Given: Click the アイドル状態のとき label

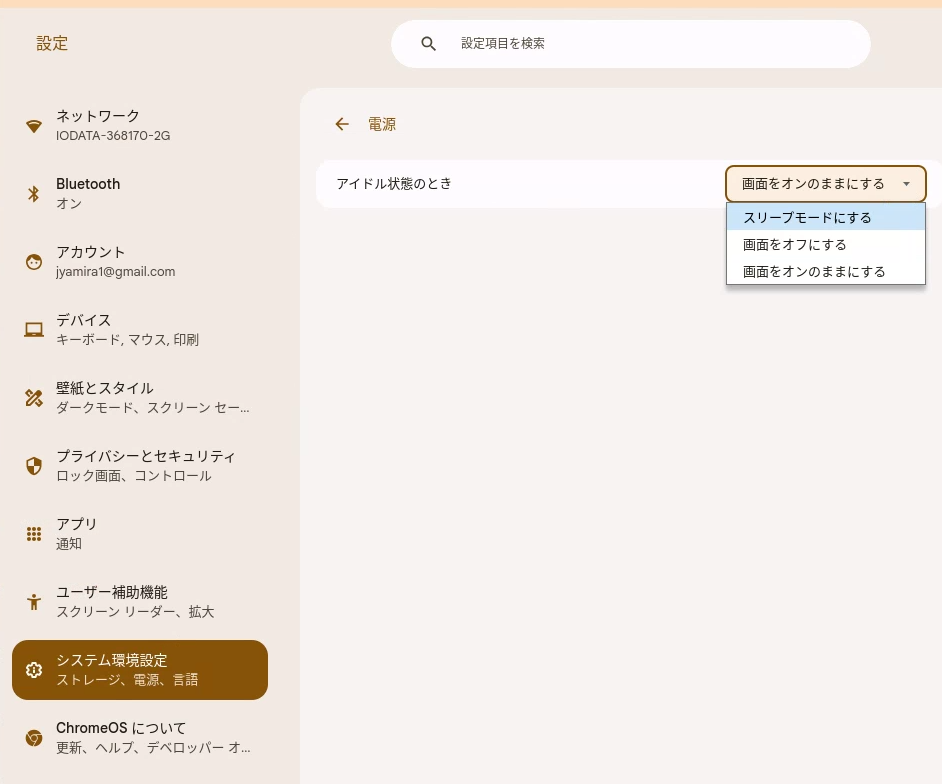Looking at the screenshot, I should pos(394,184).
